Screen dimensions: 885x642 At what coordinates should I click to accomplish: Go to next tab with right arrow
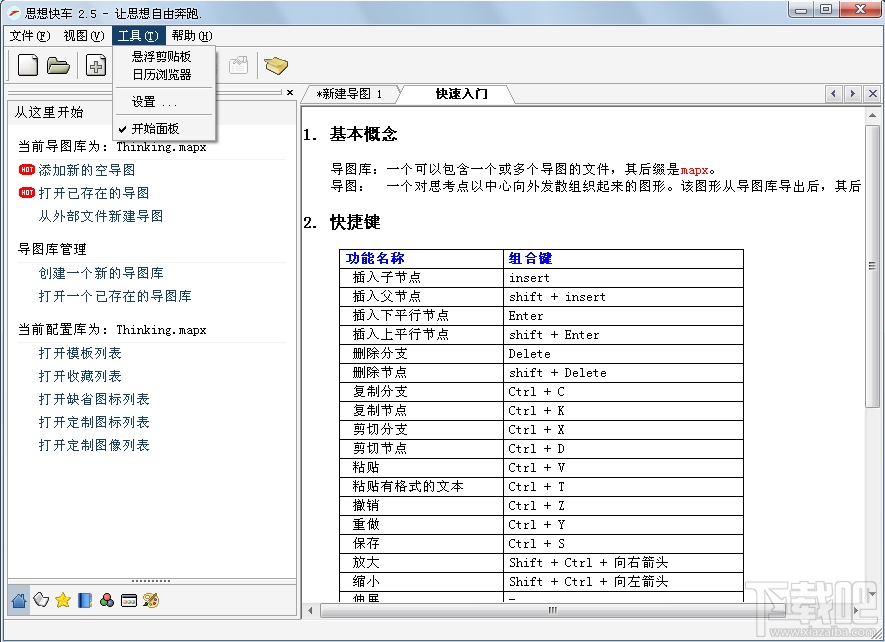click(852, 93)
